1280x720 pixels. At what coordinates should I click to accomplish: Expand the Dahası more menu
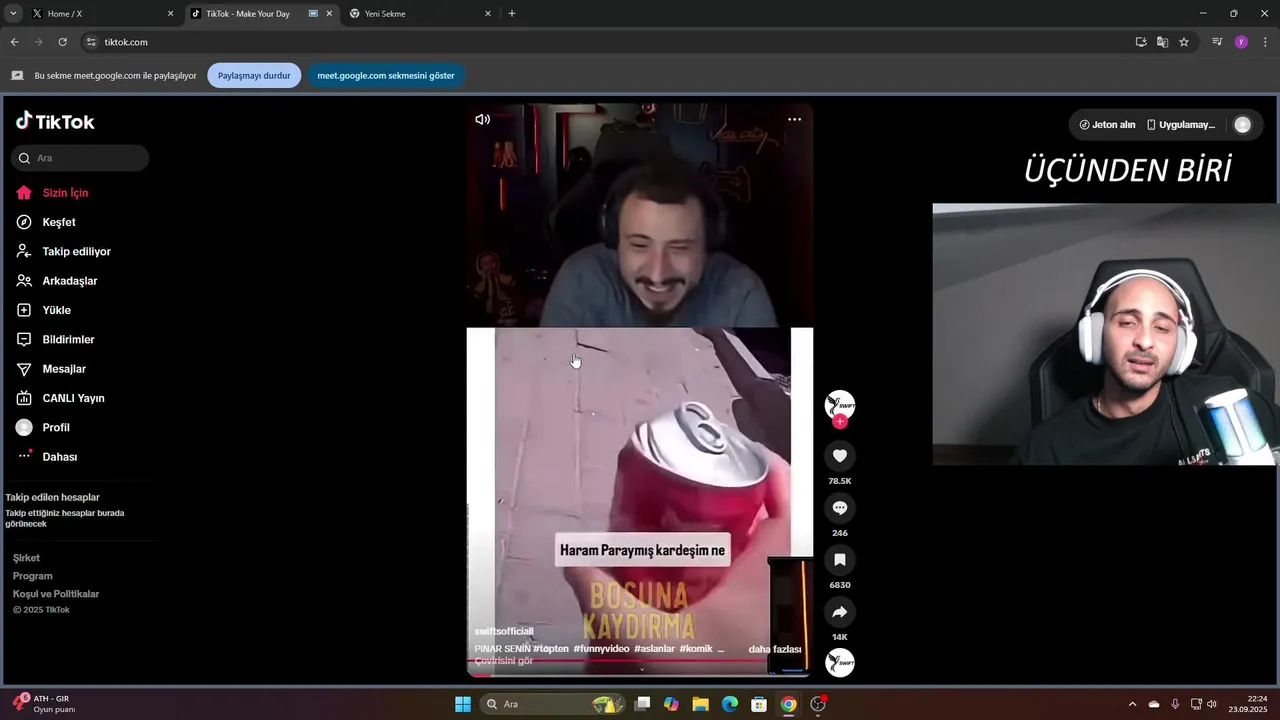click(59, 457)
